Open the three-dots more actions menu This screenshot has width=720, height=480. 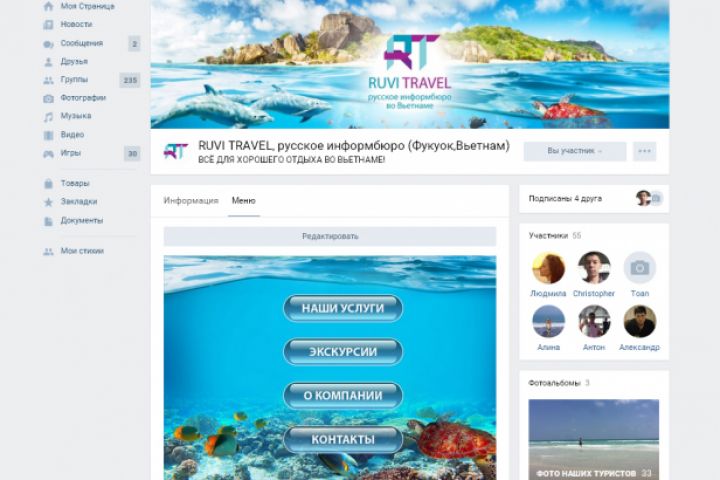pyautogui.click(x=644, y=151)
